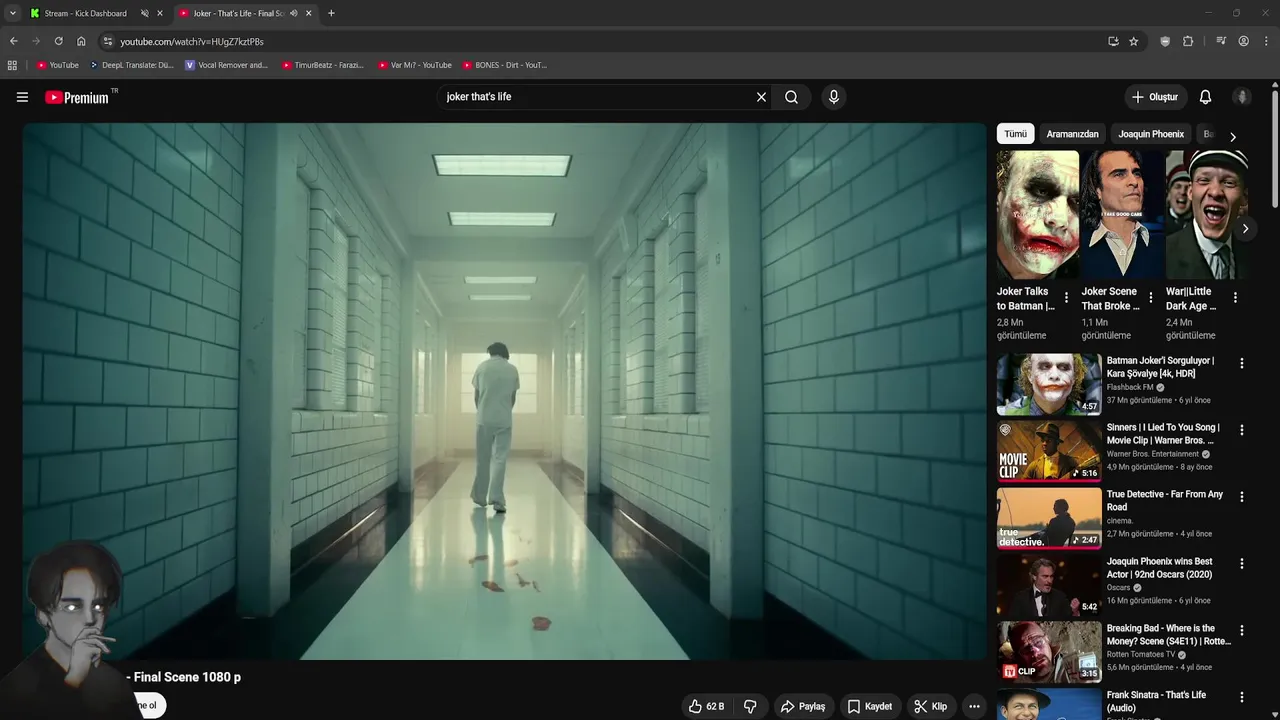This screenshot has width=1280, height=720.
Task: Unmute the Kick Dashboard tab audio icon
Action: (x=145, y=13)
